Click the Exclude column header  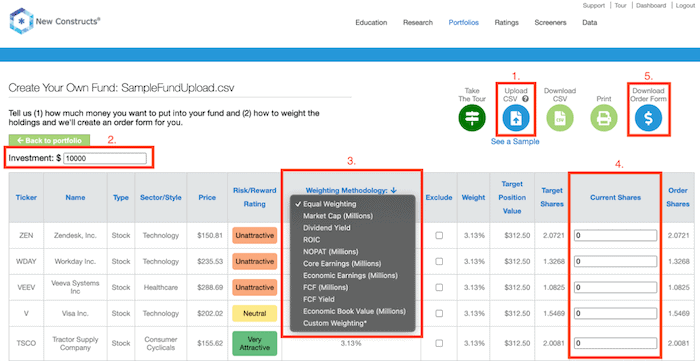click(439, 197)
